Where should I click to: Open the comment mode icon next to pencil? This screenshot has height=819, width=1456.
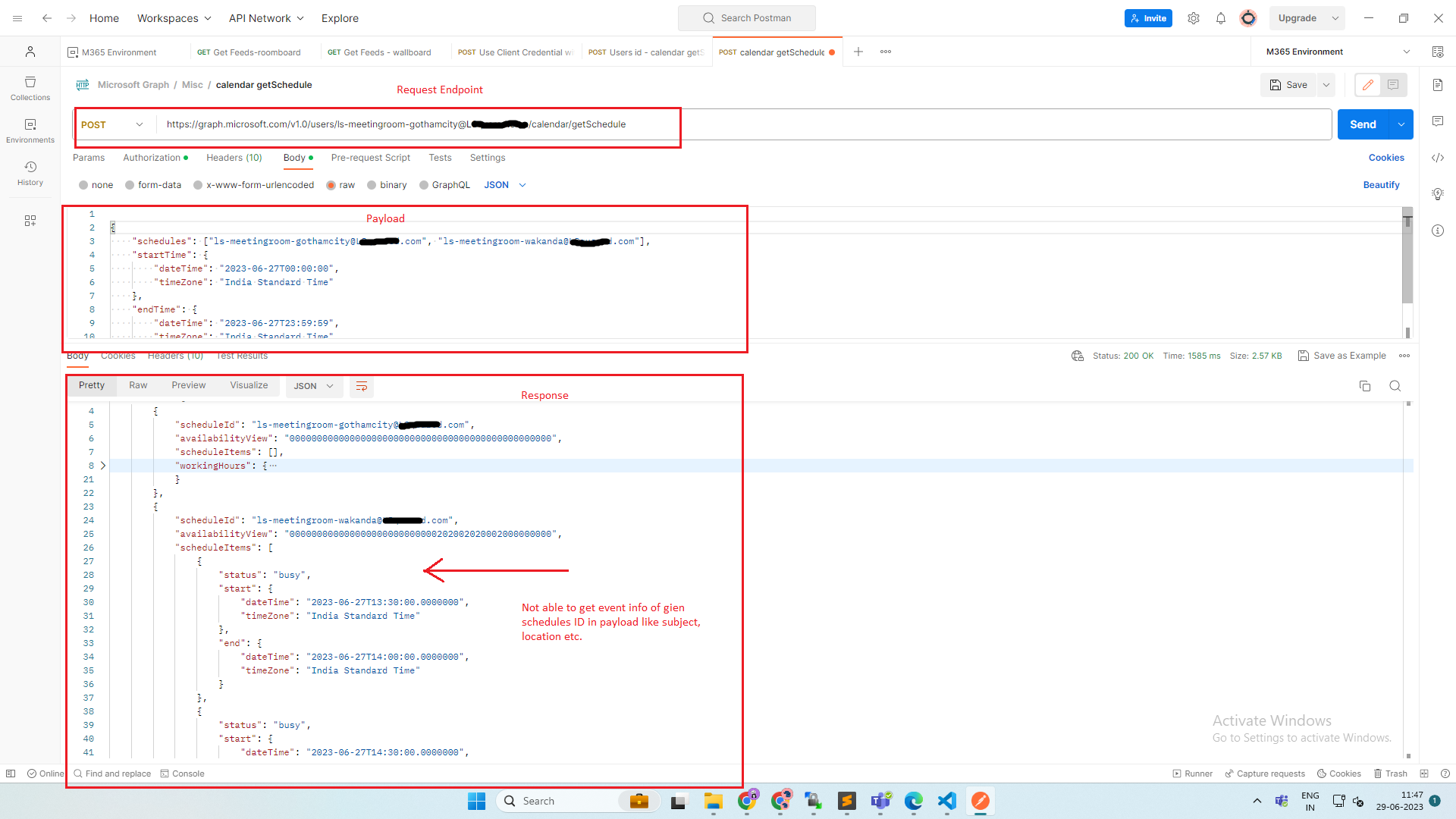click(x=1394, y=85)
